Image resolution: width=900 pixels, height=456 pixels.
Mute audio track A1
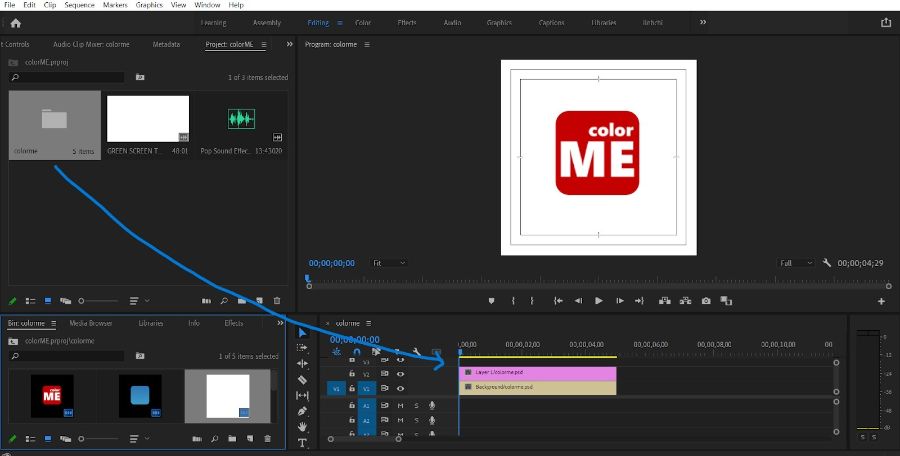(401, 405)
